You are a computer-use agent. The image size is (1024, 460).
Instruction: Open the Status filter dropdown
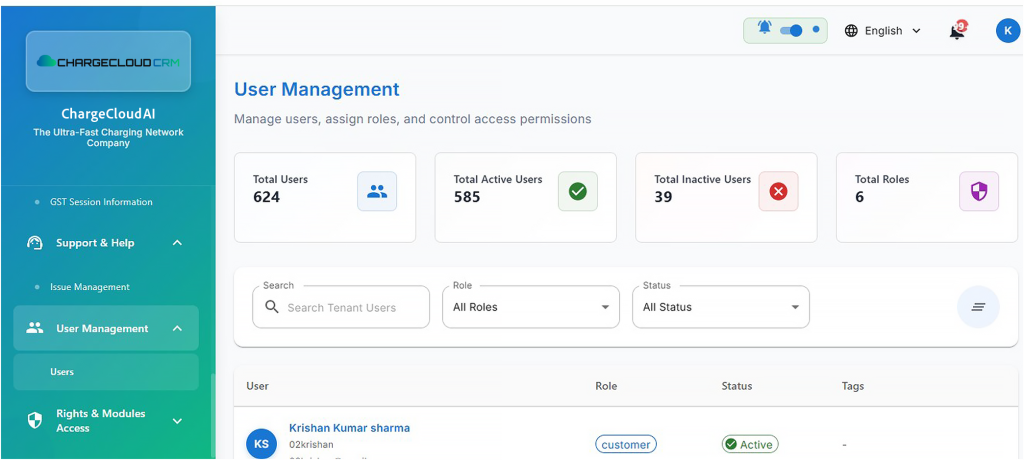720,307
